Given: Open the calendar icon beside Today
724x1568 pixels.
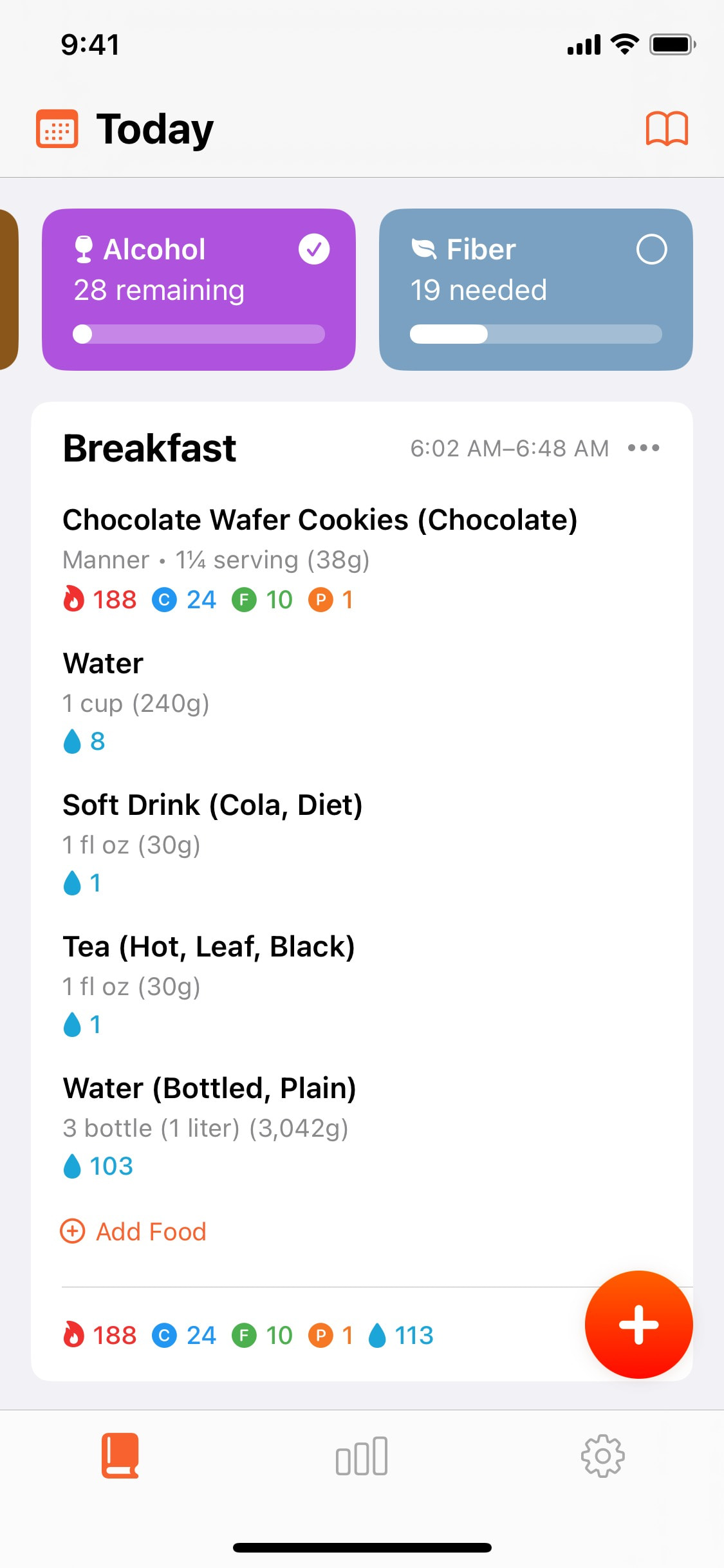Looking at the screenshot, I should point(57,129).
